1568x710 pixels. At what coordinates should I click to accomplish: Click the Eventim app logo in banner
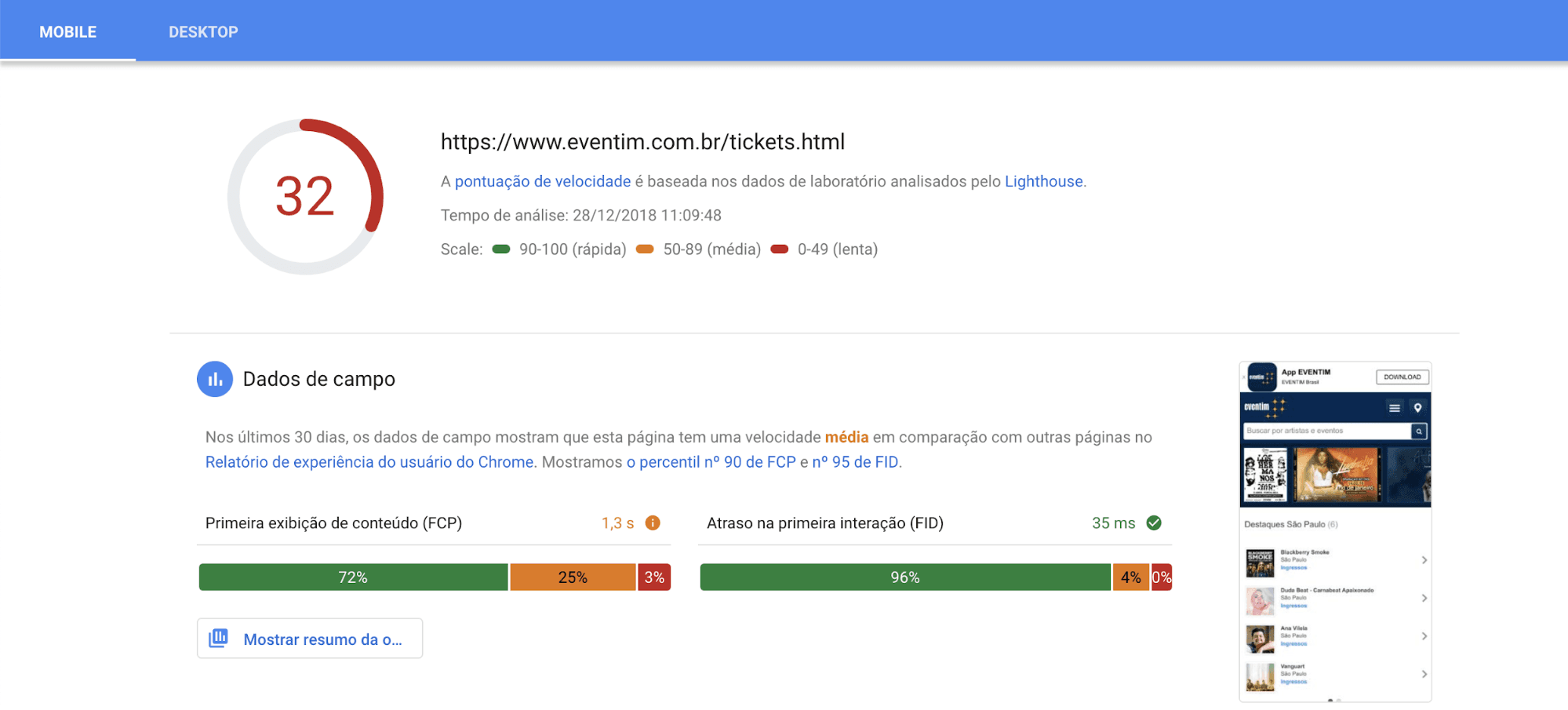pyautogui.click(x=1261, y=377)
